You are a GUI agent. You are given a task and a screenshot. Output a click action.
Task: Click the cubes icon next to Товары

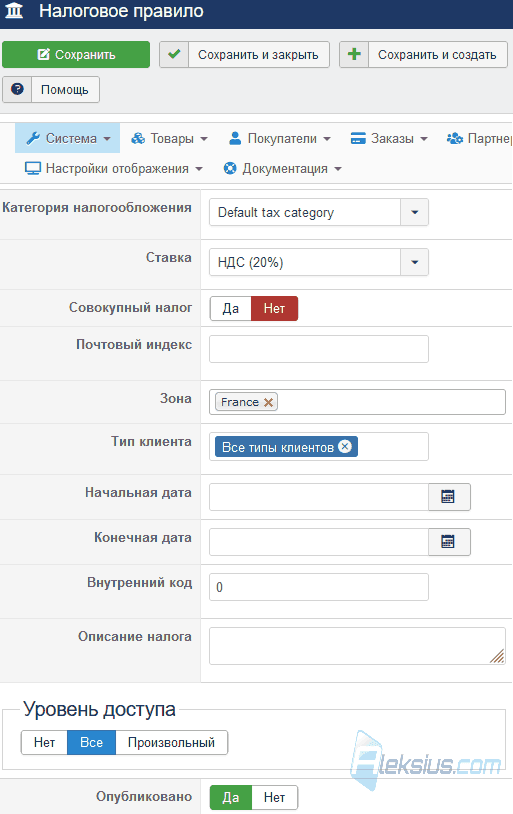point(138,138)
